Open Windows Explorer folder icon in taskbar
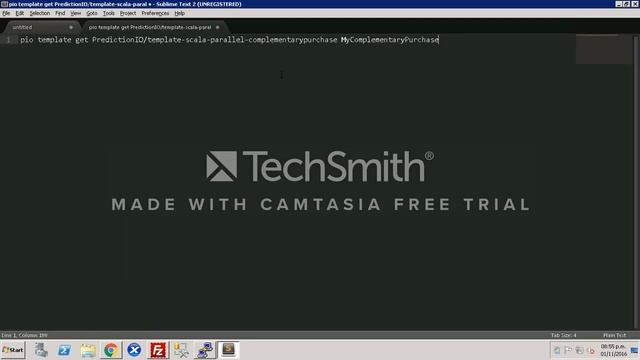The height and width of the screenshot is (360, 640). coord(88,350)
